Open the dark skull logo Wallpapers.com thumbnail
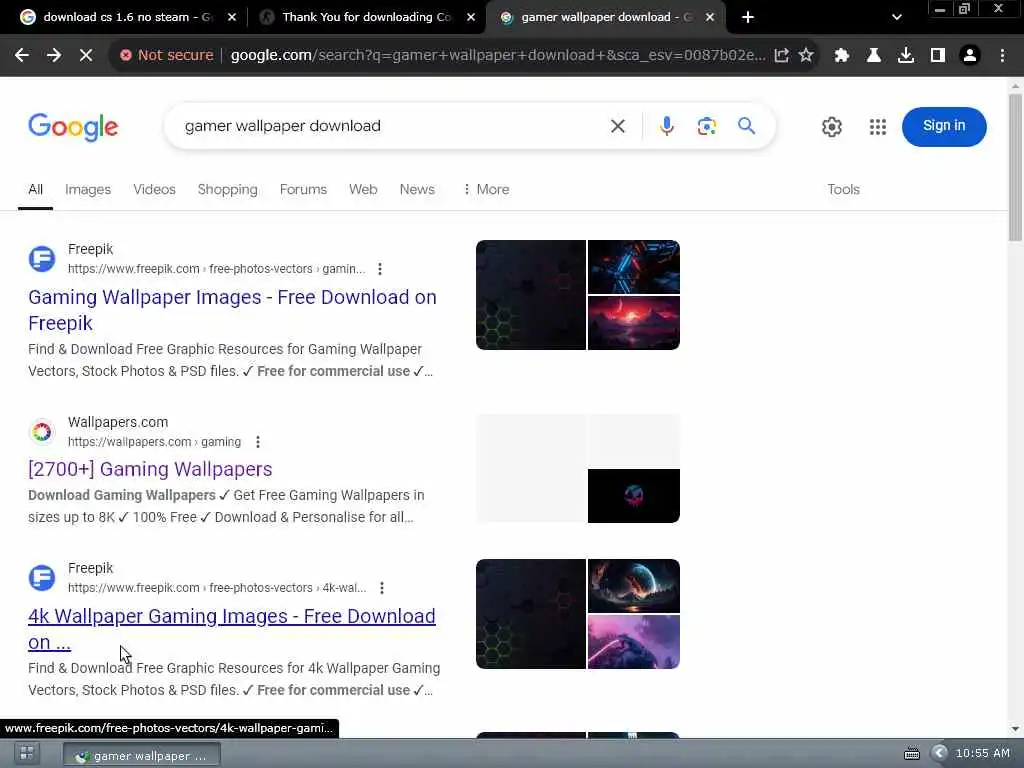The image size is (1024, 768). click(x=633, y=496)
